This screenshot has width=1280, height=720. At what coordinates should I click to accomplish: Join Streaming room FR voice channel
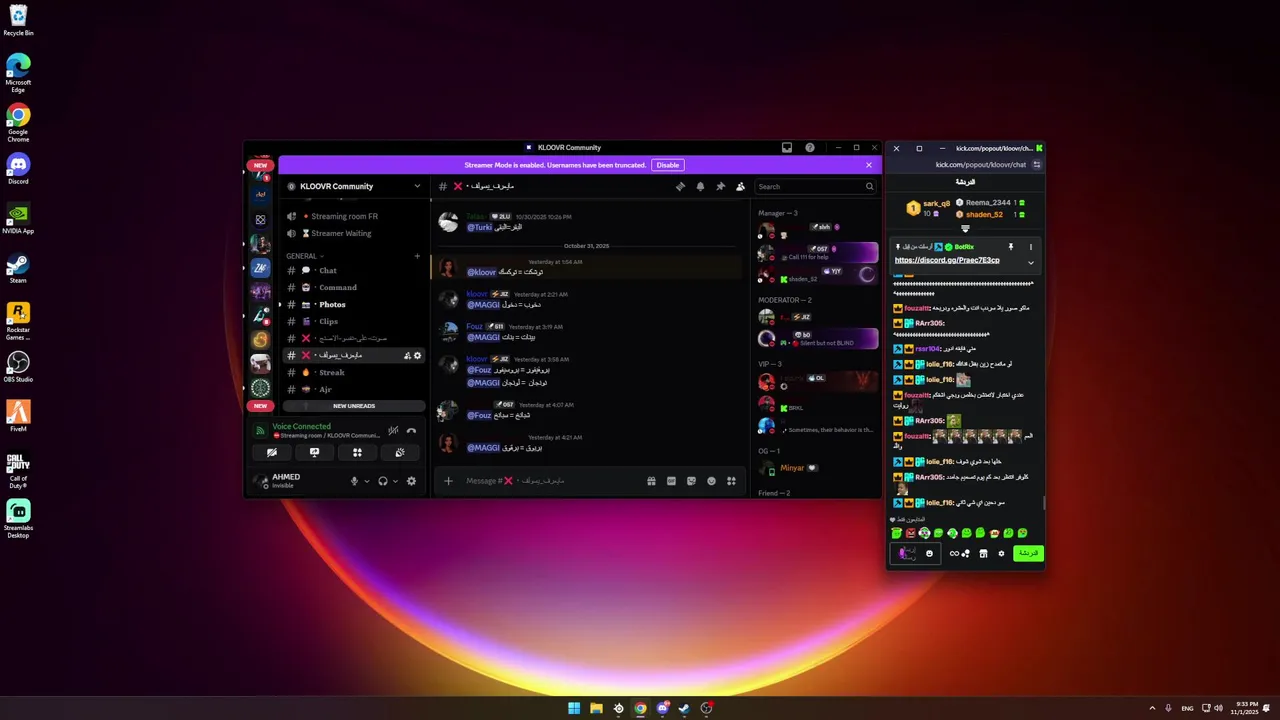tap(354, 216)
